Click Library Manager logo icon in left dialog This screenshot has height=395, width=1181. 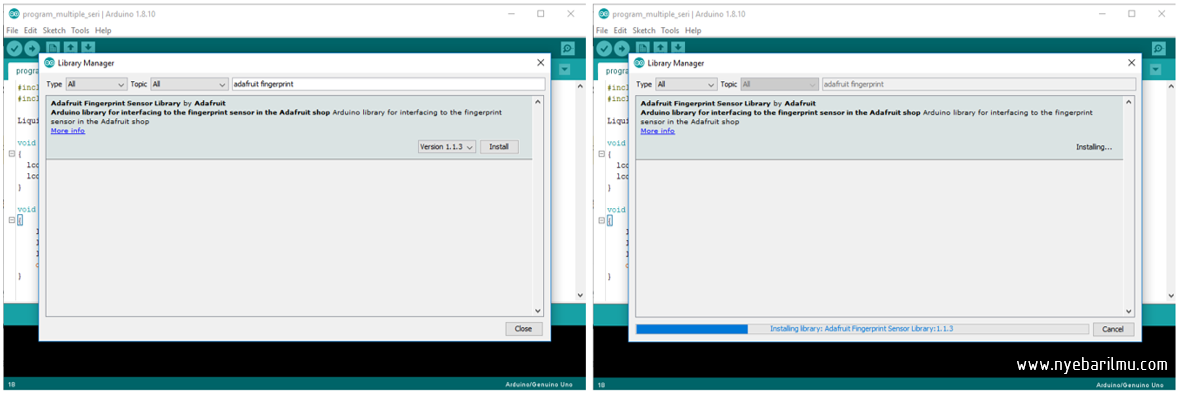(50, 63)
